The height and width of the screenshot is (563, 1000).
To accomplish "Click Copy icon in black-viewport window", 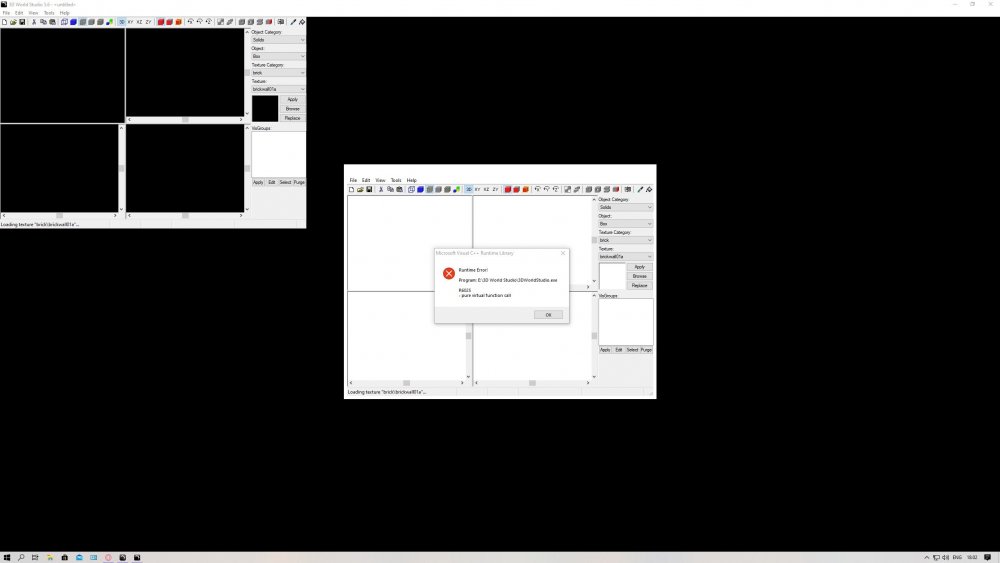I will coord(43,22).
